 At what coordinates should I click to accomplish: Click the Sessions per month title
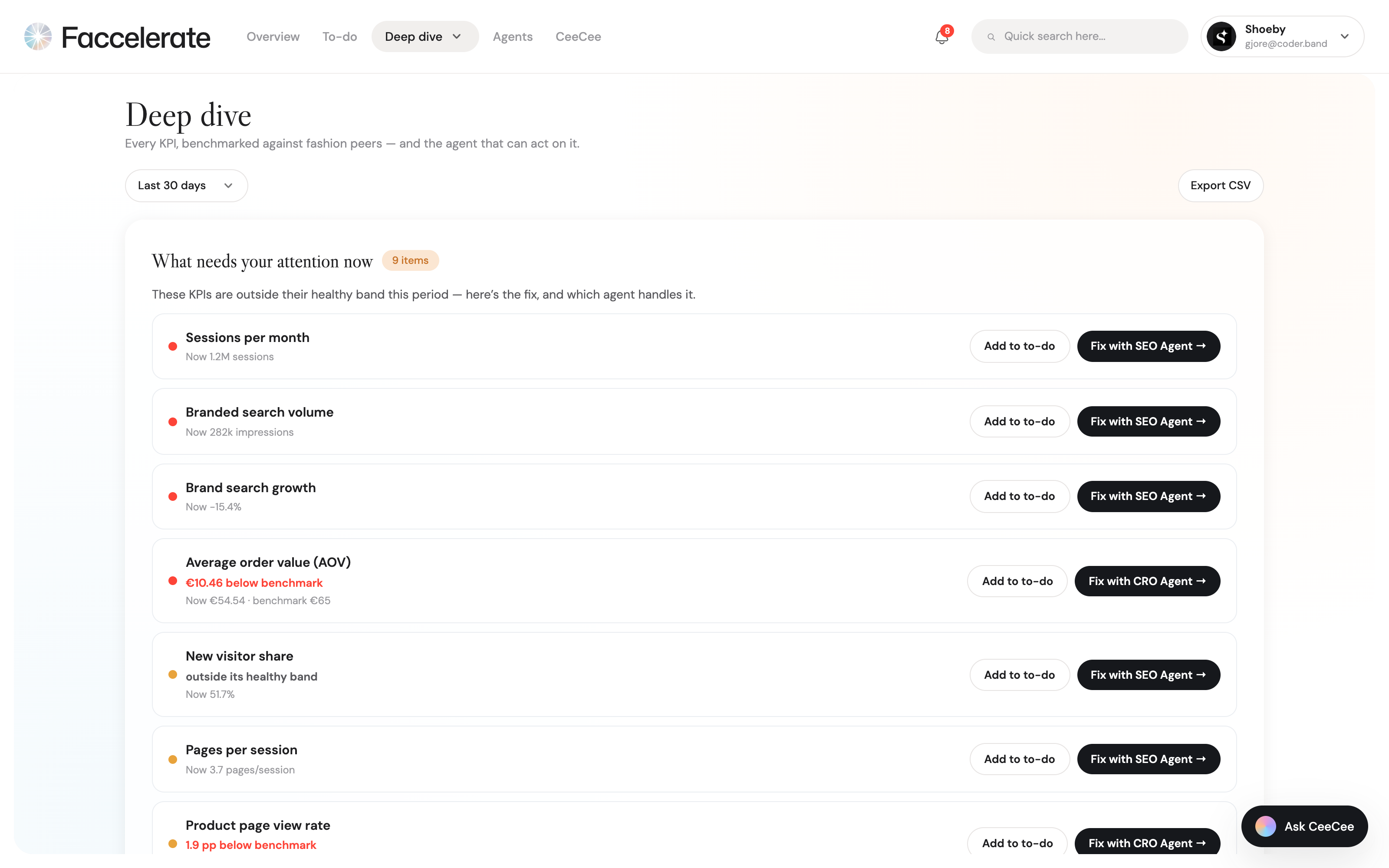(247, 338)
